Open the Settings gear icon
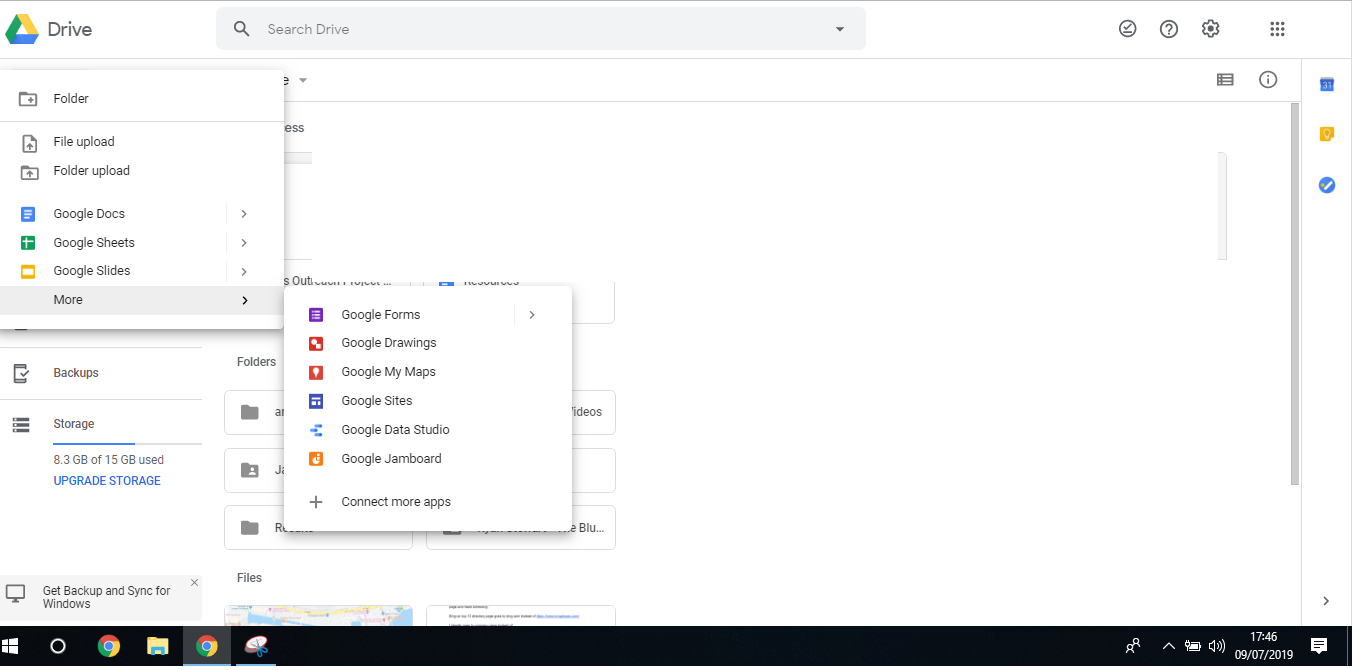The width and height of the screenshot is (1365, 670). 1211,29
